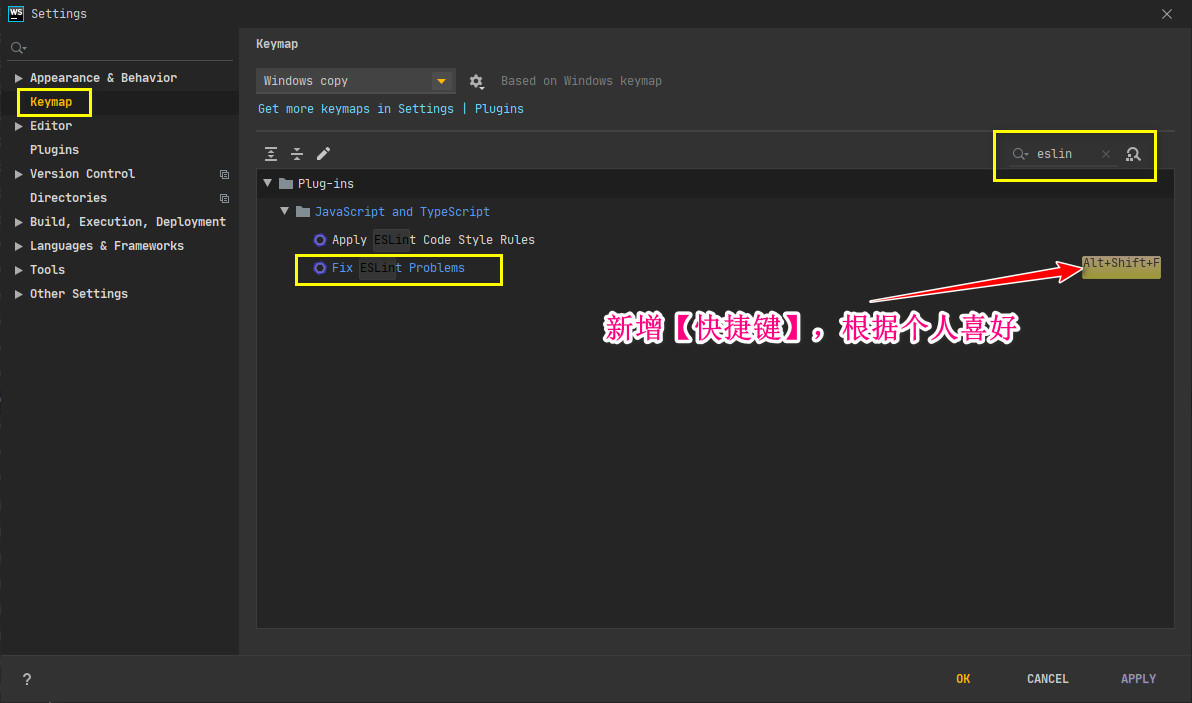This screenshot has height=703, width=1192.
Task: Open keymap gear actions menu
Action: [477, 81]
